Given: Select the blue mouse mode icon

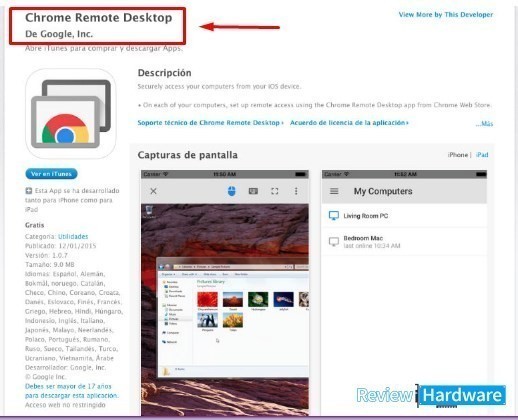Looking at the screenshot, I should click(x=232, y=191).
